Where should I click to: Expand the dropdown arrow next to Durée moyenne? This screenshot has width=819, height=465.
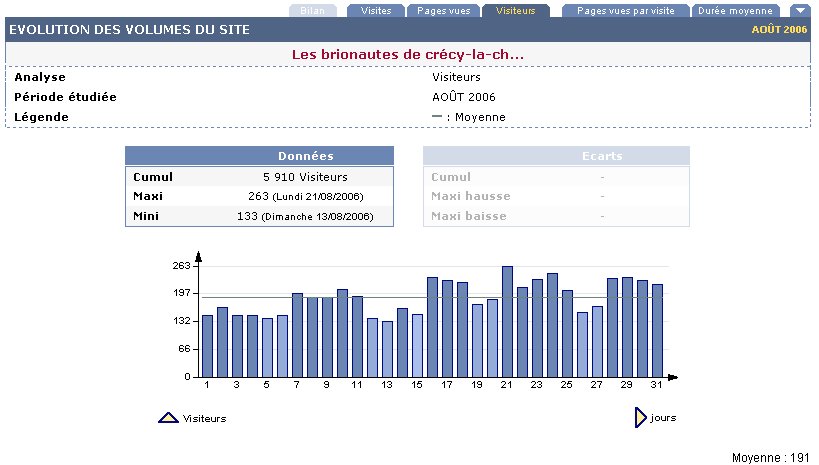coord(800,10)
